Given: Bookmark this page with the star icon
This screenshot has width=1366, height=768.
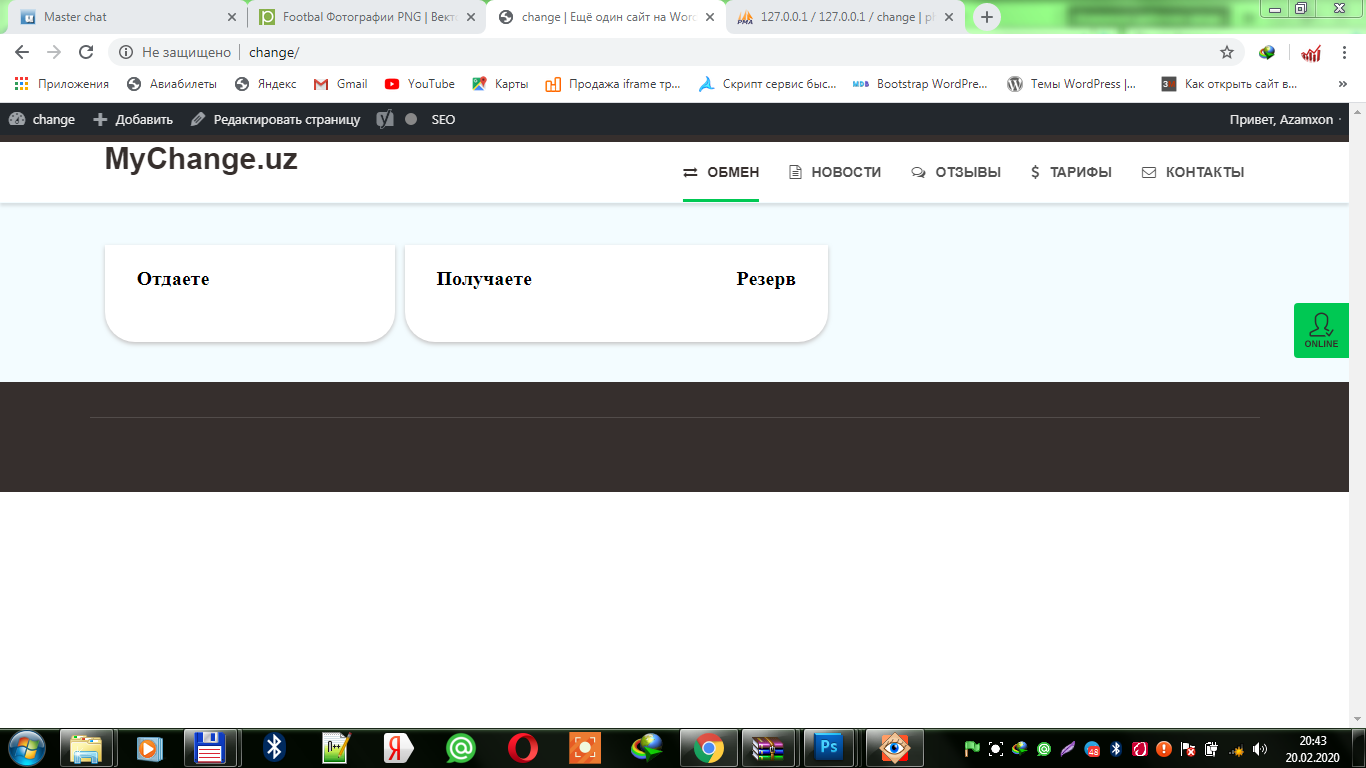Looking at the screenshot, I should coord(1227,52).
